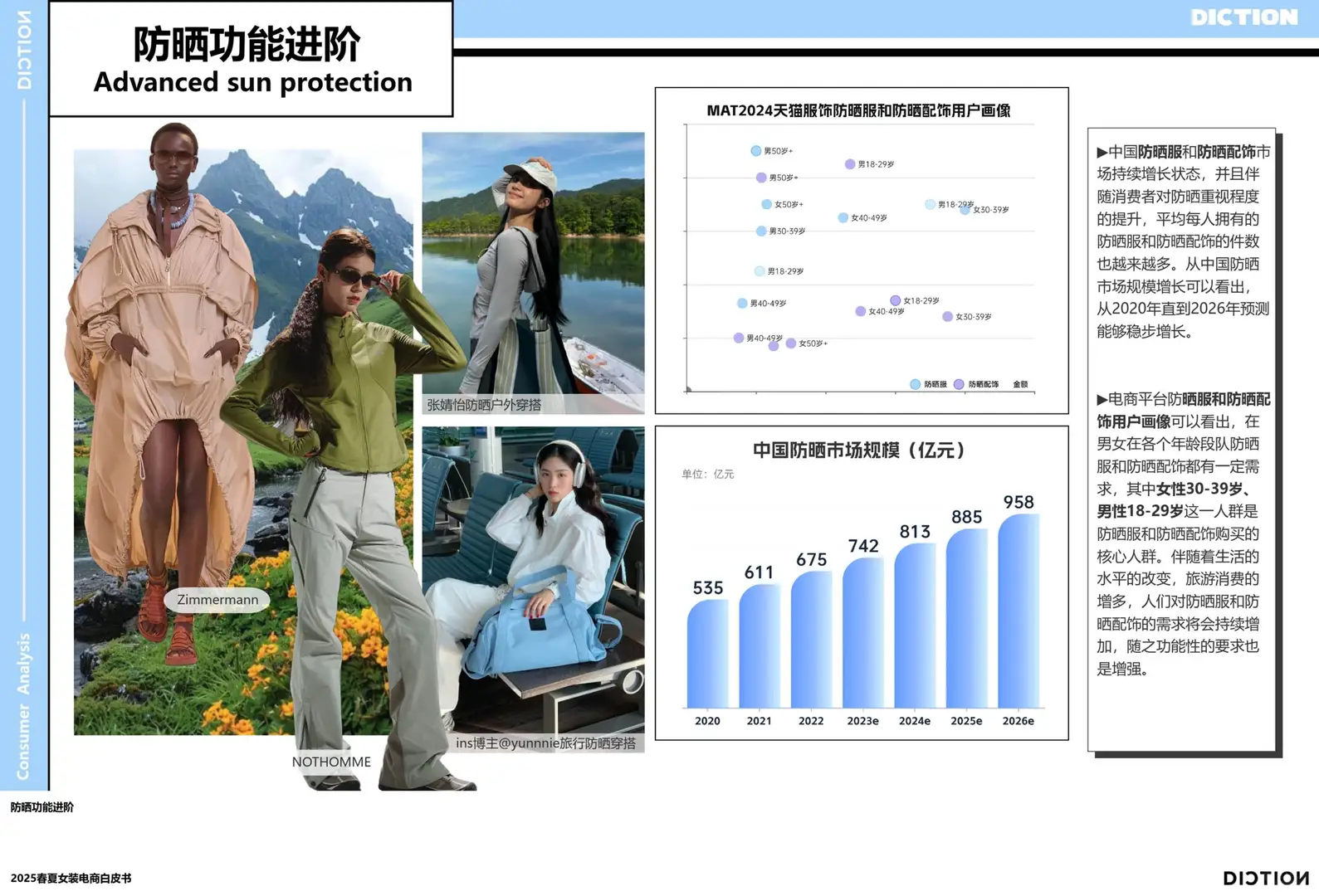Click the 885 value label

click(x=967, y=517)
